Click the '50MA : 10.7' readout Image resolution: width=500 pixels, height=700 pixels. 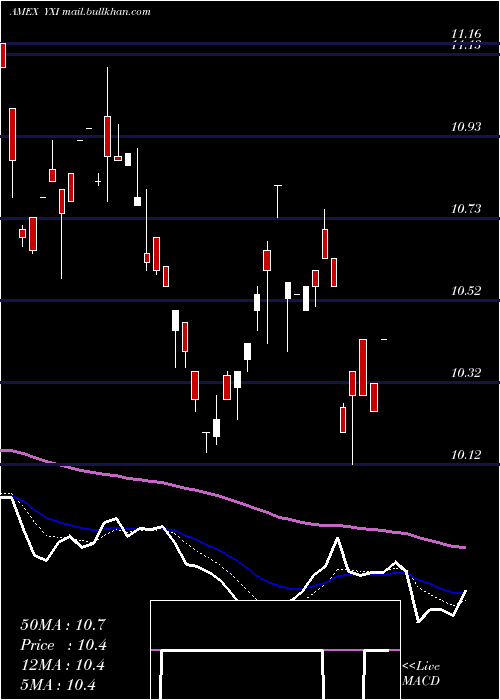(63, 625)
